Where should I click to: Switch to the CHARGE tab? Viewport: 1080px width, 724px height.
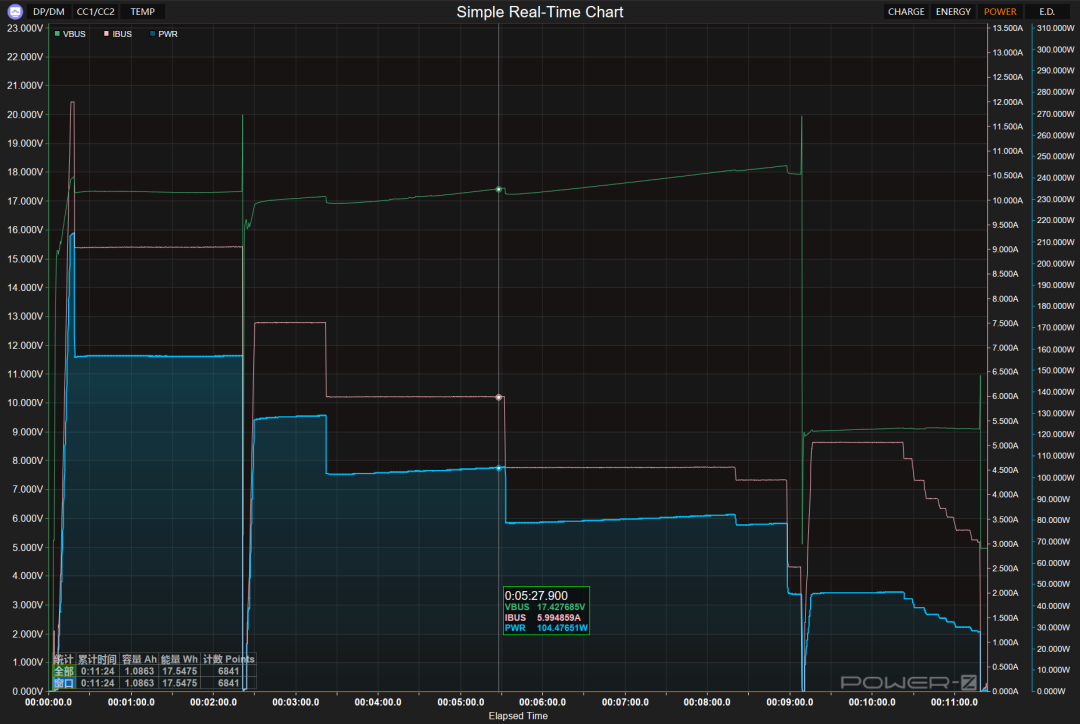pyautogui.click(x=906, y=12)
